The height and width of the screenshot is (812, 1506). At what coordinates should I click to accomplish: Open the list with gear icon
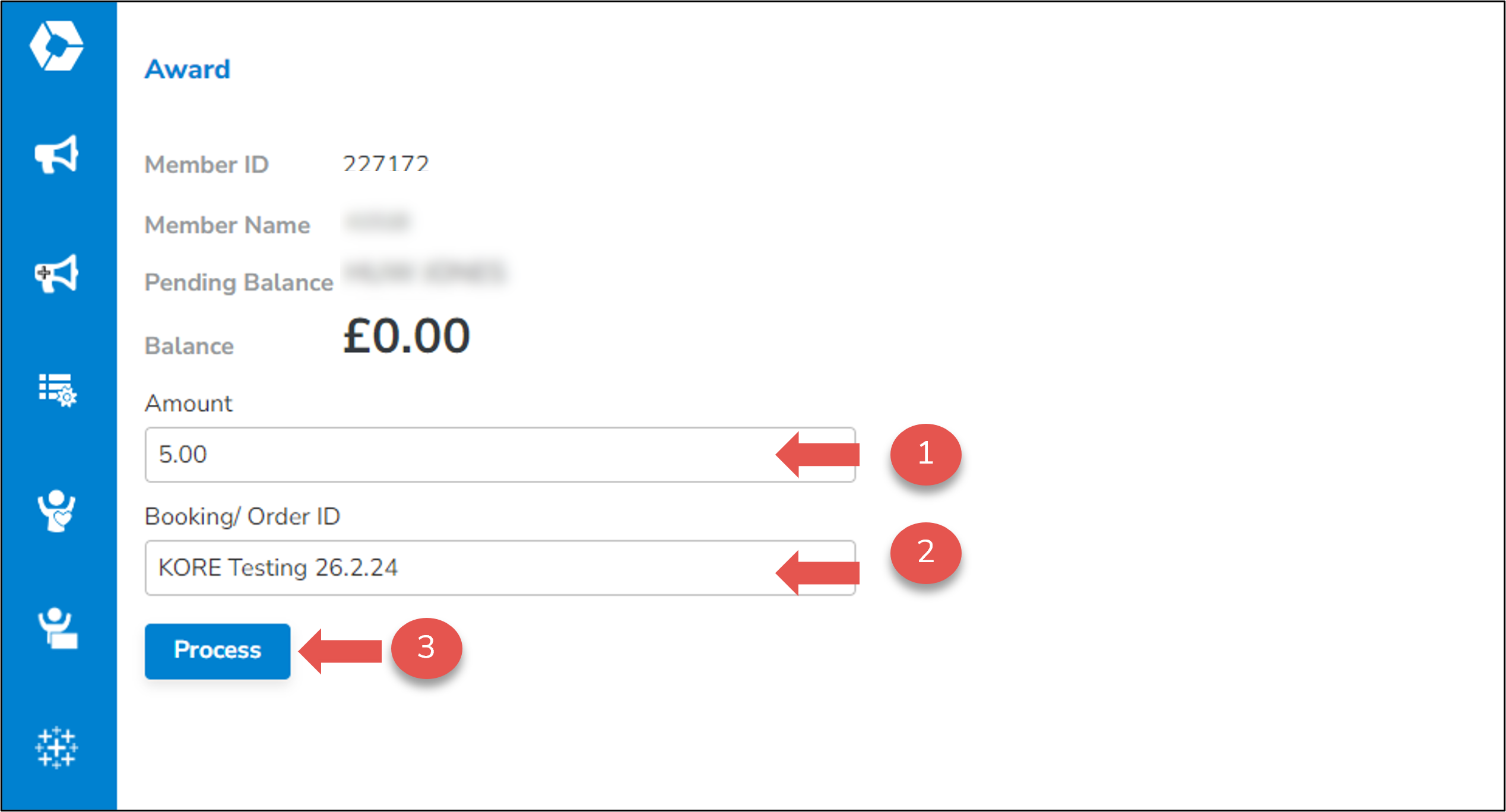[58, 390]
